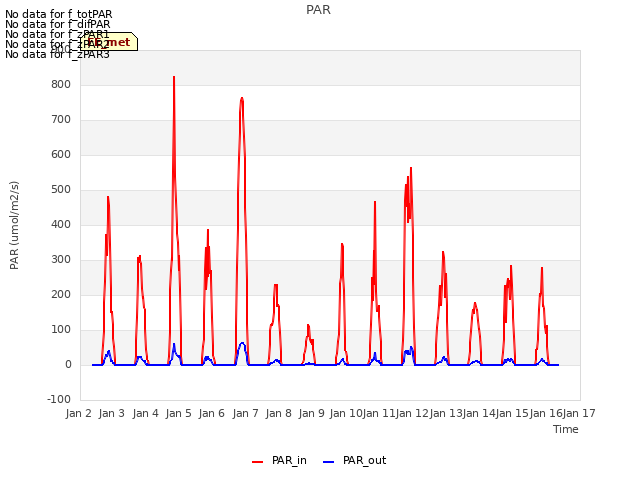This screenshot has height=480, width=640.
Task: Click the chart title PAR
Action: [x=318, y=10]
